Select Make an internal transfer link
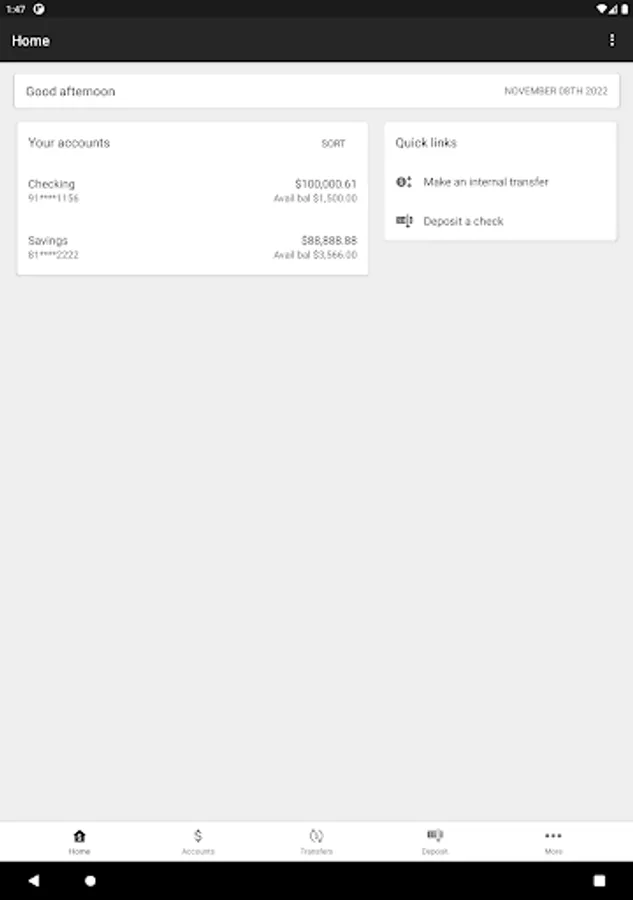 486,182
